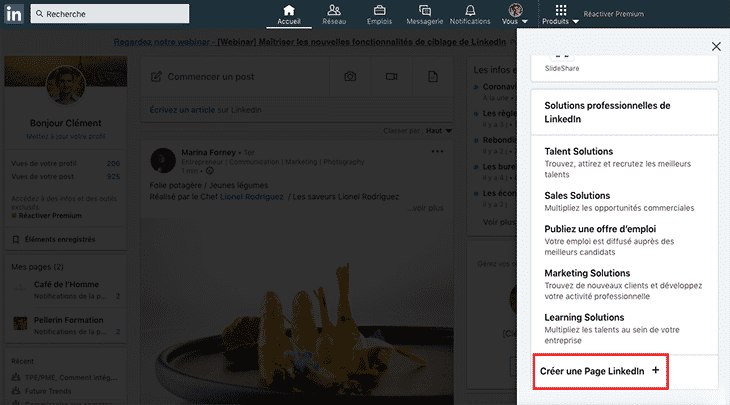730x405 pixels.
Task: Click the document upload icon
Action: click(x=433, y=76)
